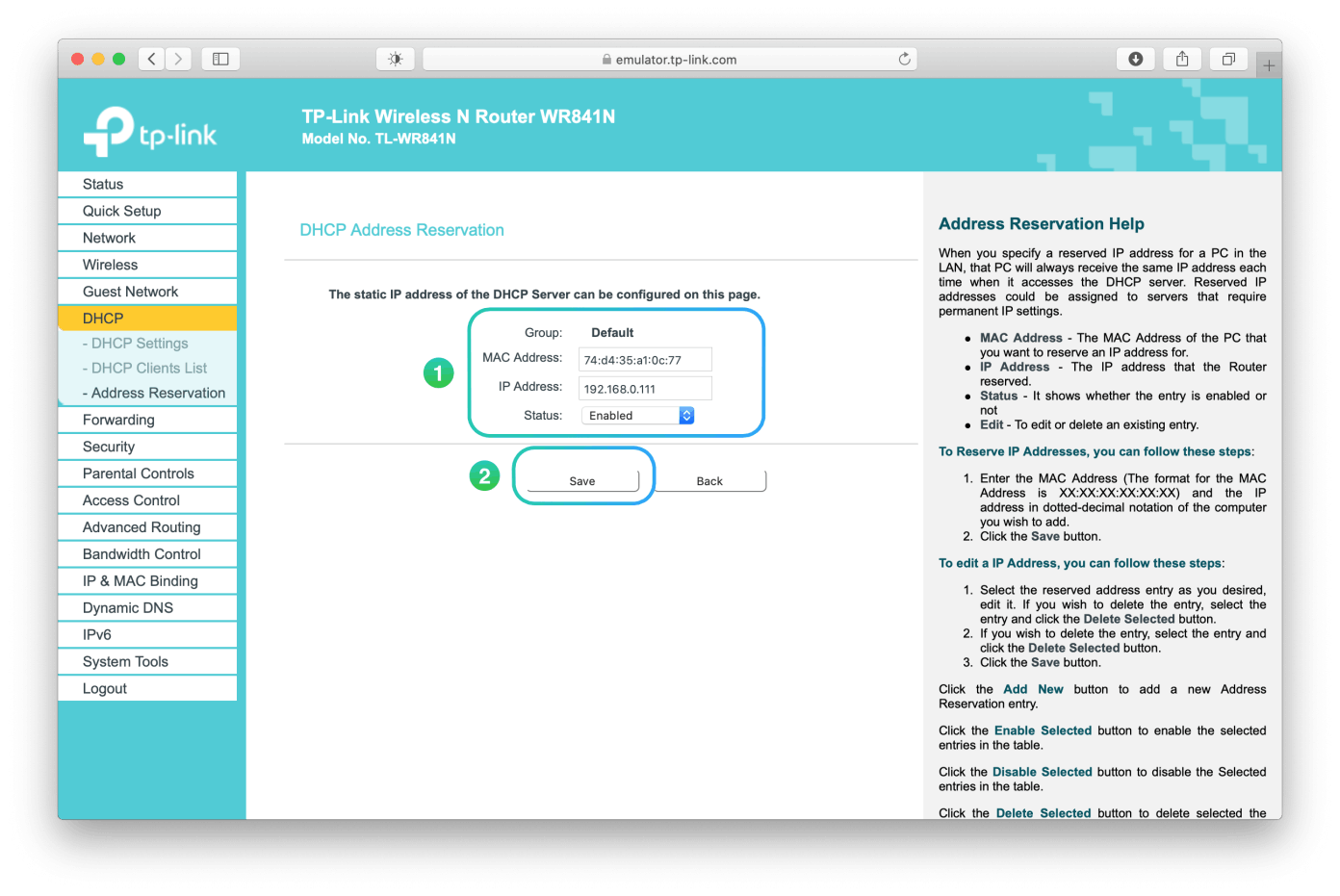Open the Forwarding menu
This screenshot has height=896, width=1340.
pos(147,420)
